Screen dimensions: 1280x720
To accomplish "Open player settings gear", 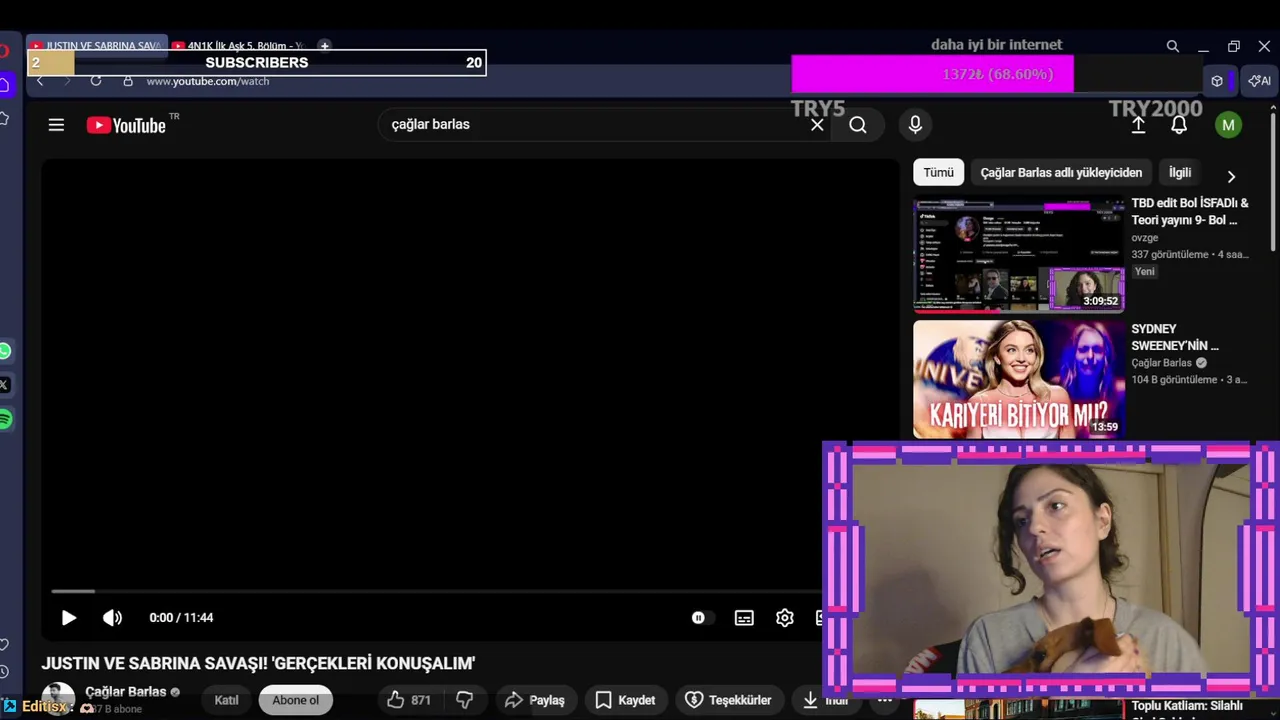I will click(785, 618).
